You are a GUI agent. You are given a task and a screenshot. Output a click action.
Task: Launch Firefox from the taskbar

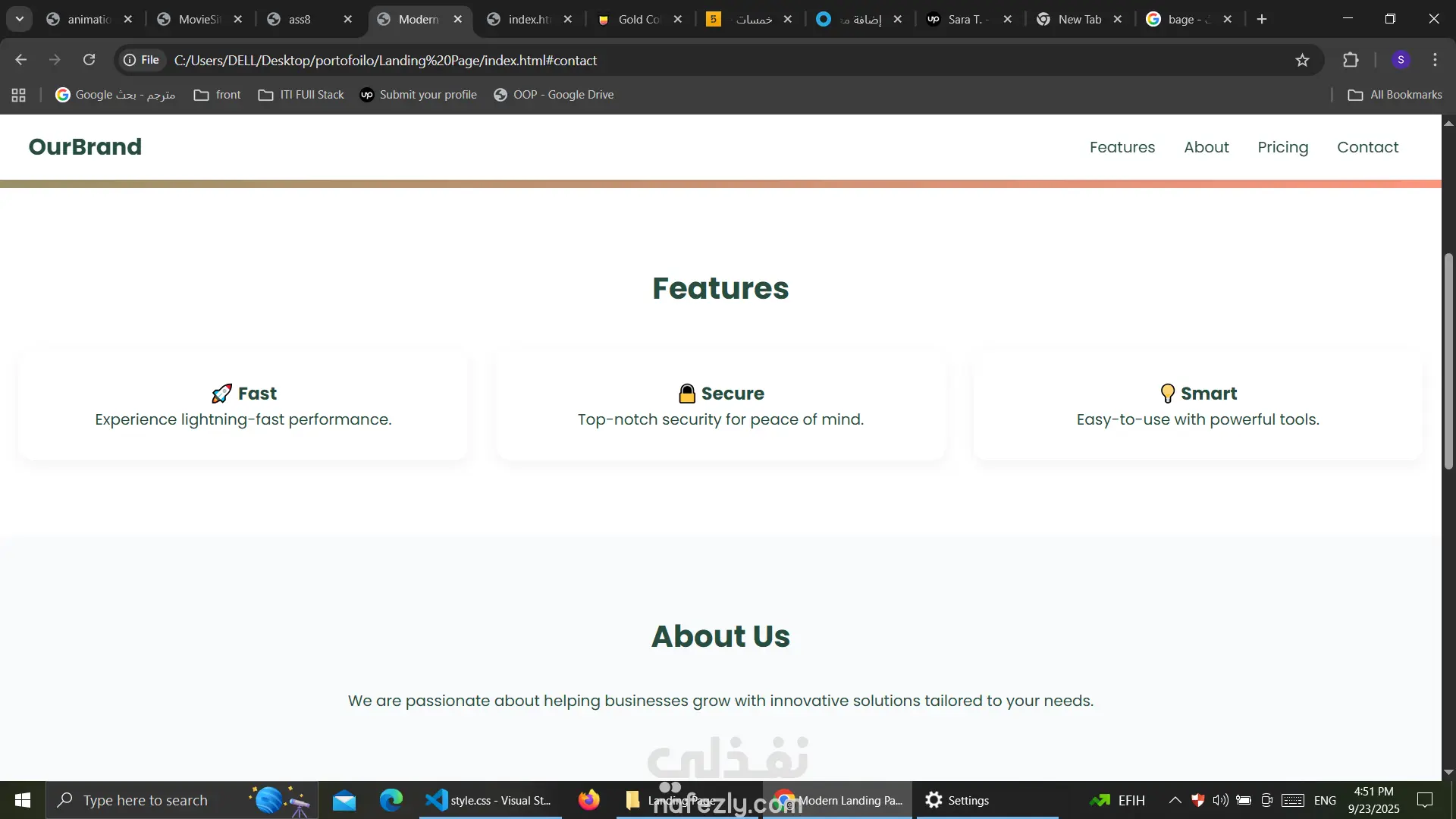tap(588, 800)
